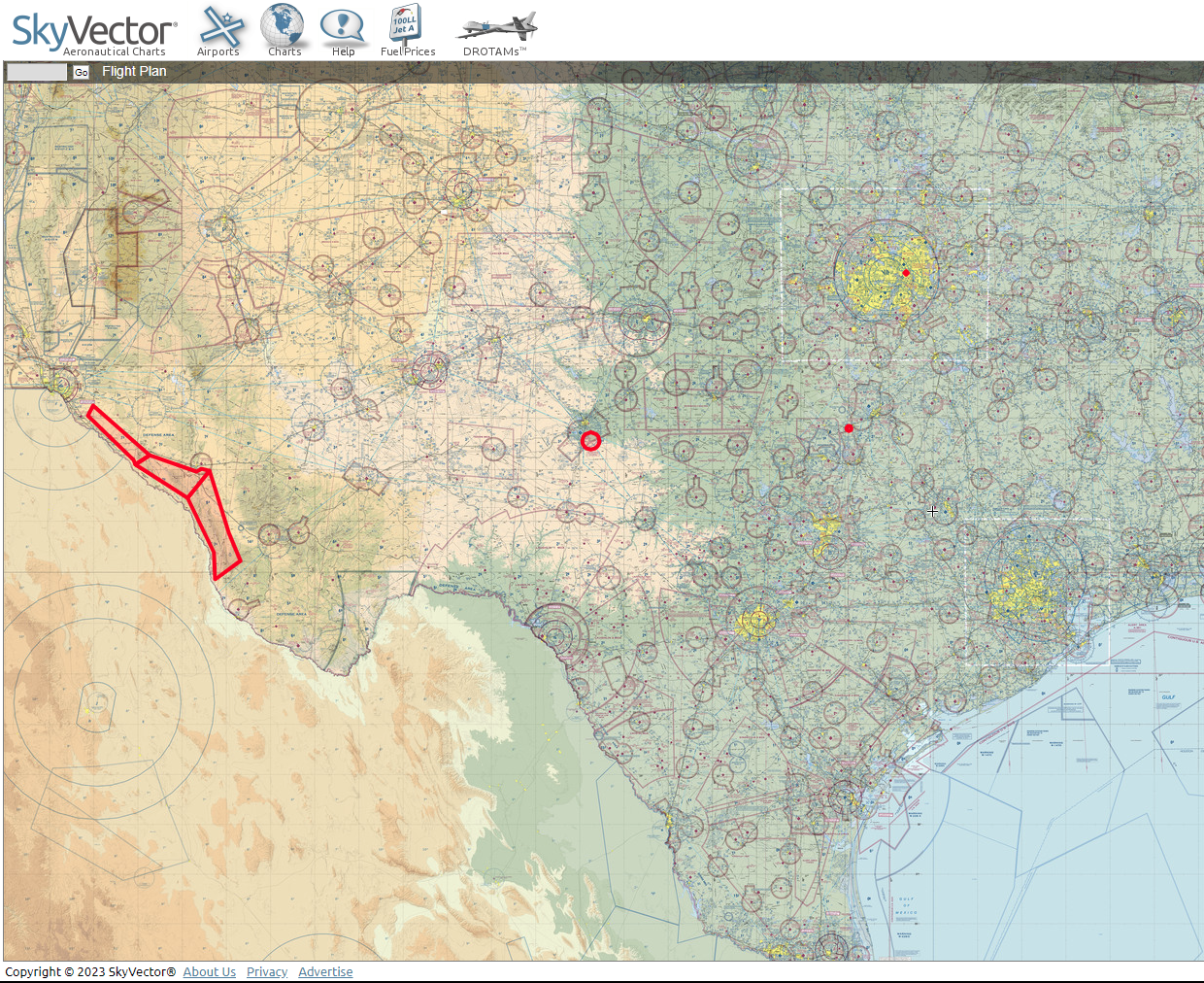Click the red circle TFR marker
This screenshot has width=1204, height=983.
click(590, 441)
